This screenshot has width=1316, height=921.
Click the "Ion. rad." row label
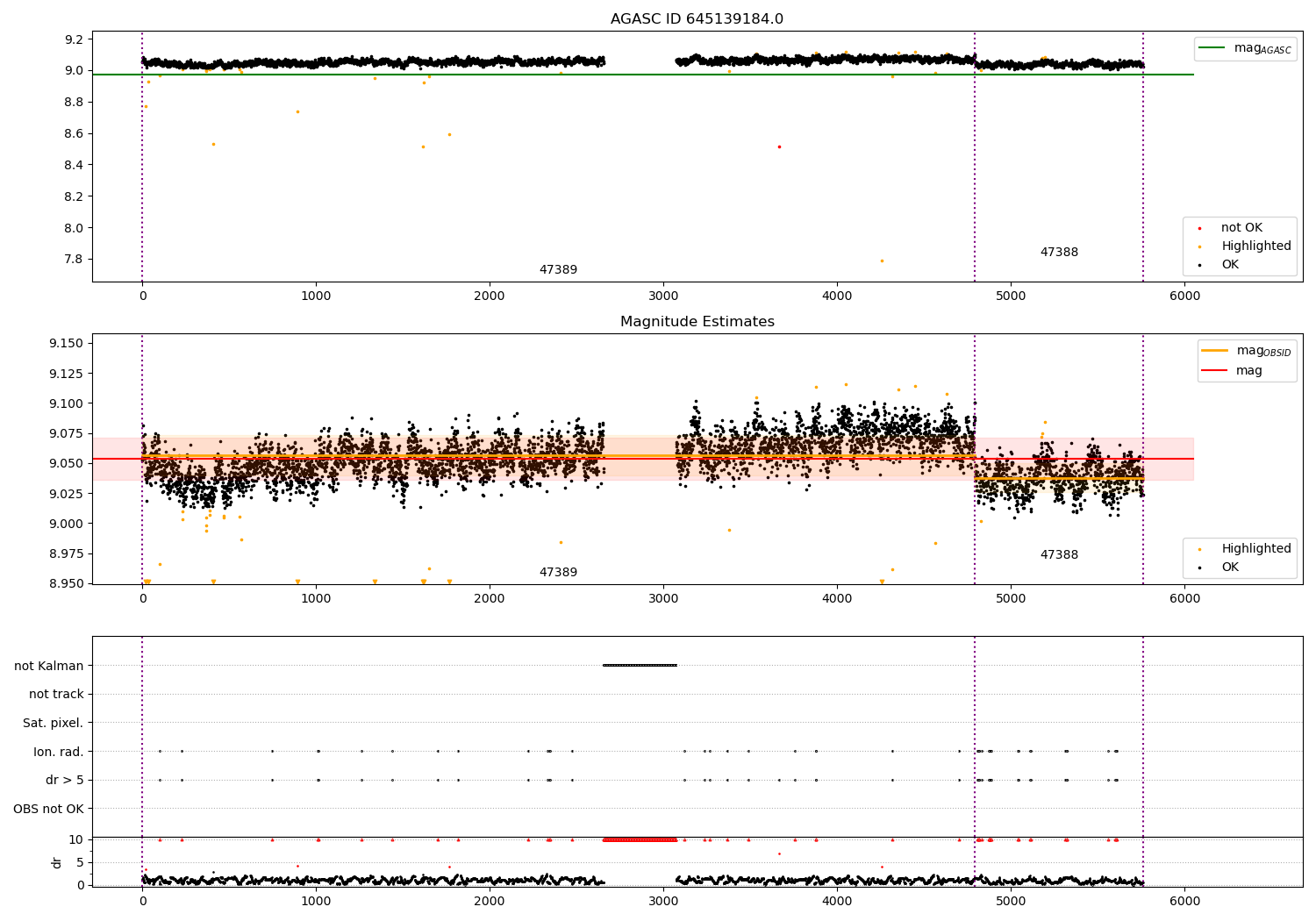[59, 752]
